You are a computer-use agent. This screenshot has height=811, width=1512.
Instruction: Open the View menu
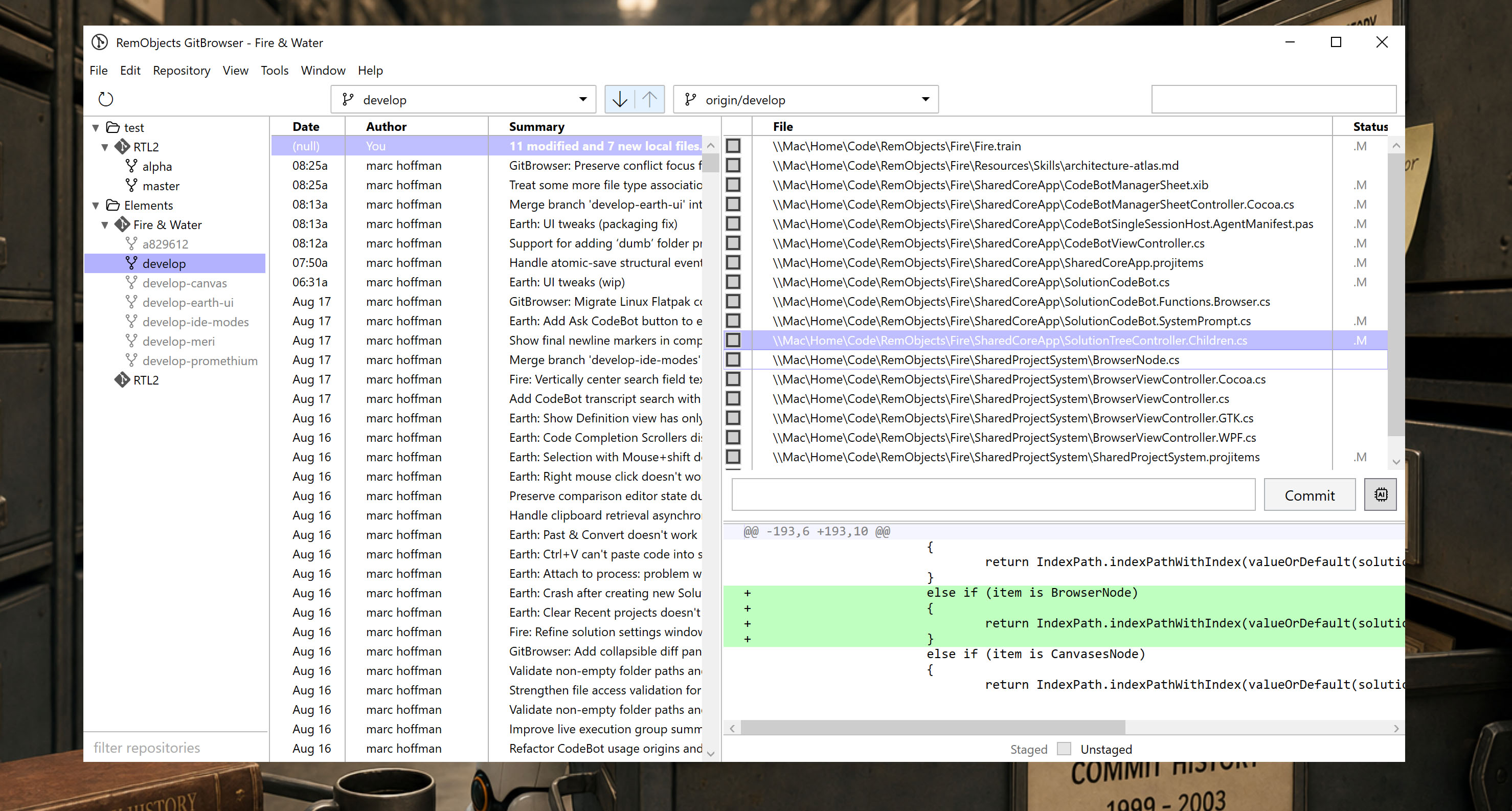[x=235, y=71]
